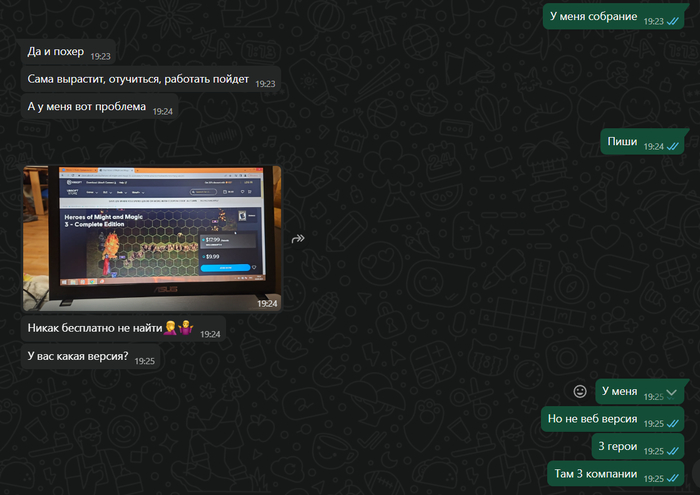Click the "Там 3 компании" message text

(595, 474)
